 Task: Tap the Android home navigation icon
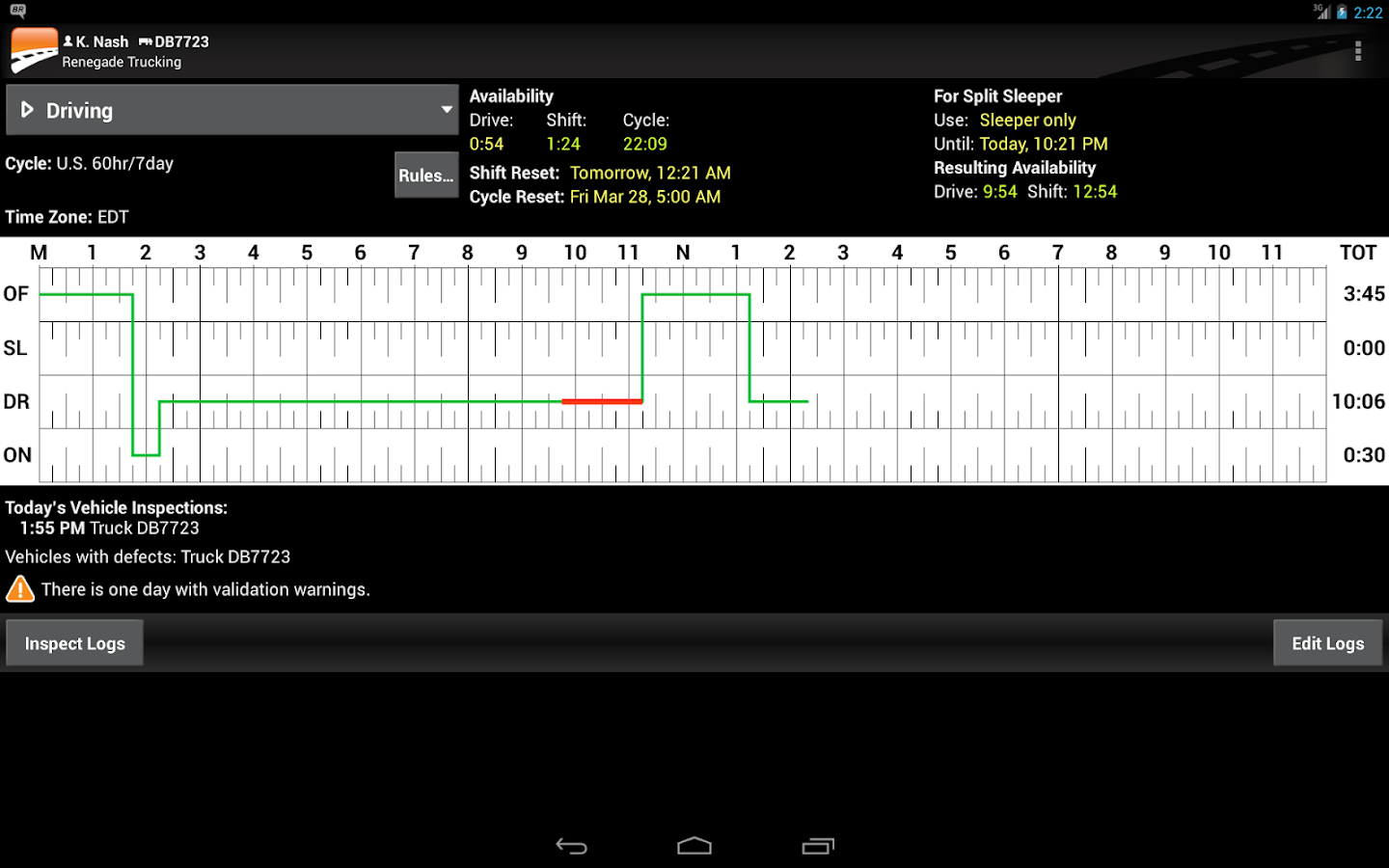pos(694,846)
